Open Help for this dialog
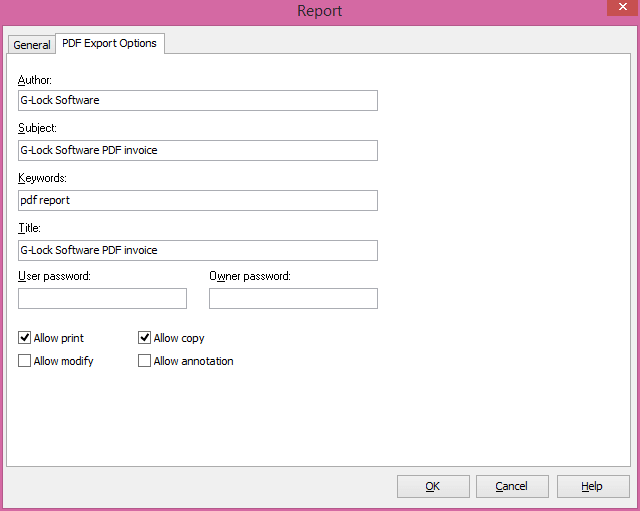The image size is (640, 511). [x=593, y=486]
